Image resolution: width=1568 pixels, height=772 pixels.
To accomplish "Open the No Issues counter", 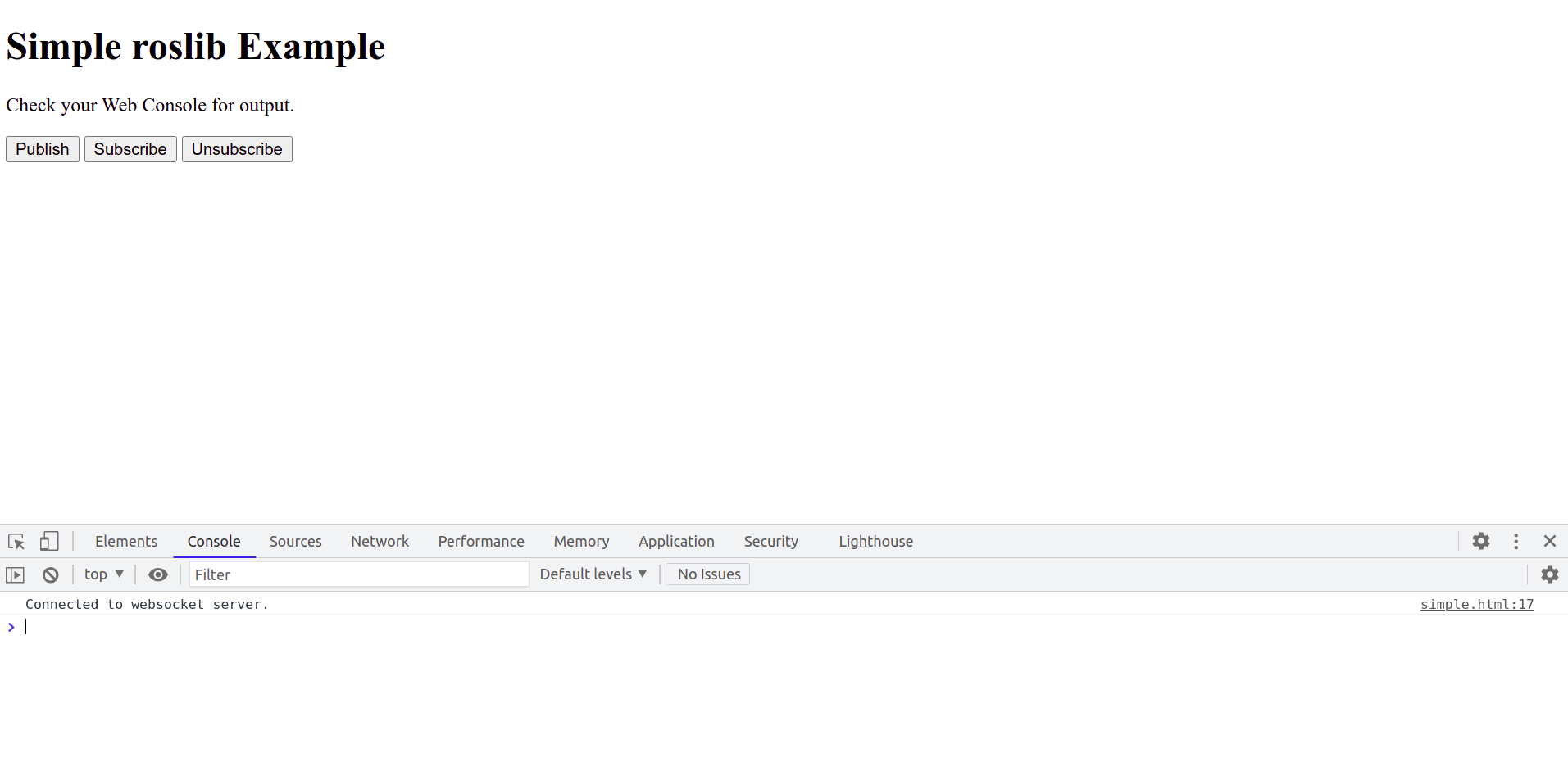I will click(x=707, y=574).
